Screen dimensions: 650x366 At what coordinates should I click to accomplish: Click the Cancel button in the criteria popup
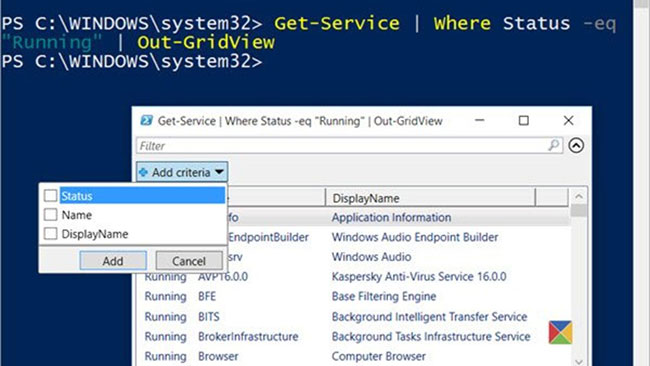tap(189, 261)
